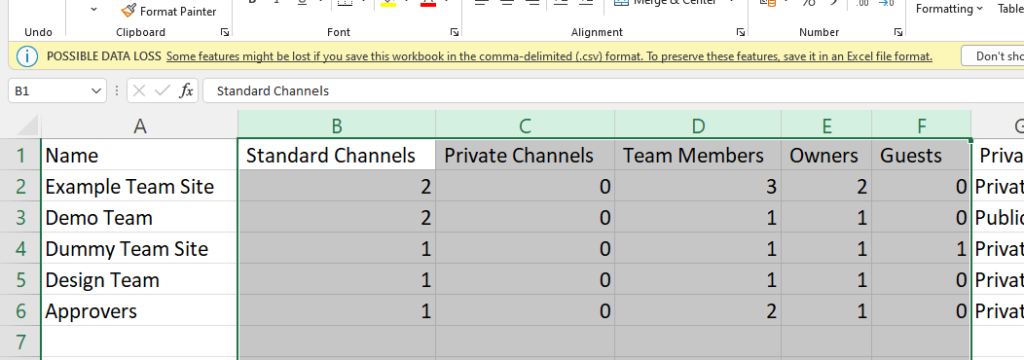Open the Name Box dropdown arrow
The height and width of the screenshot is (360, 1024).
tap(96, 91)
